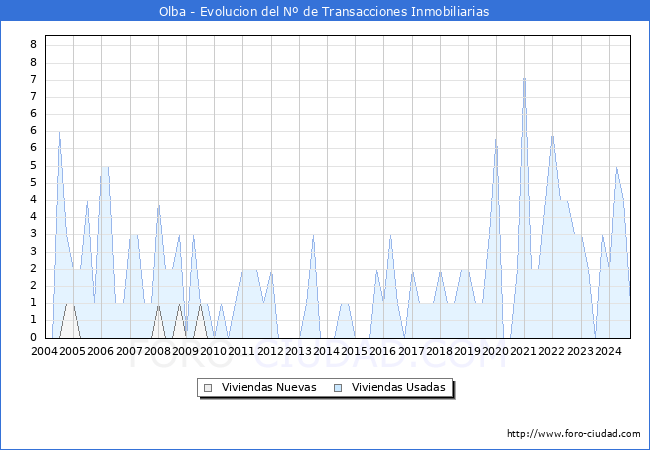Click the 2010 x-axis label
This screenshot has height=450, width=650.
tap(213, 351)
